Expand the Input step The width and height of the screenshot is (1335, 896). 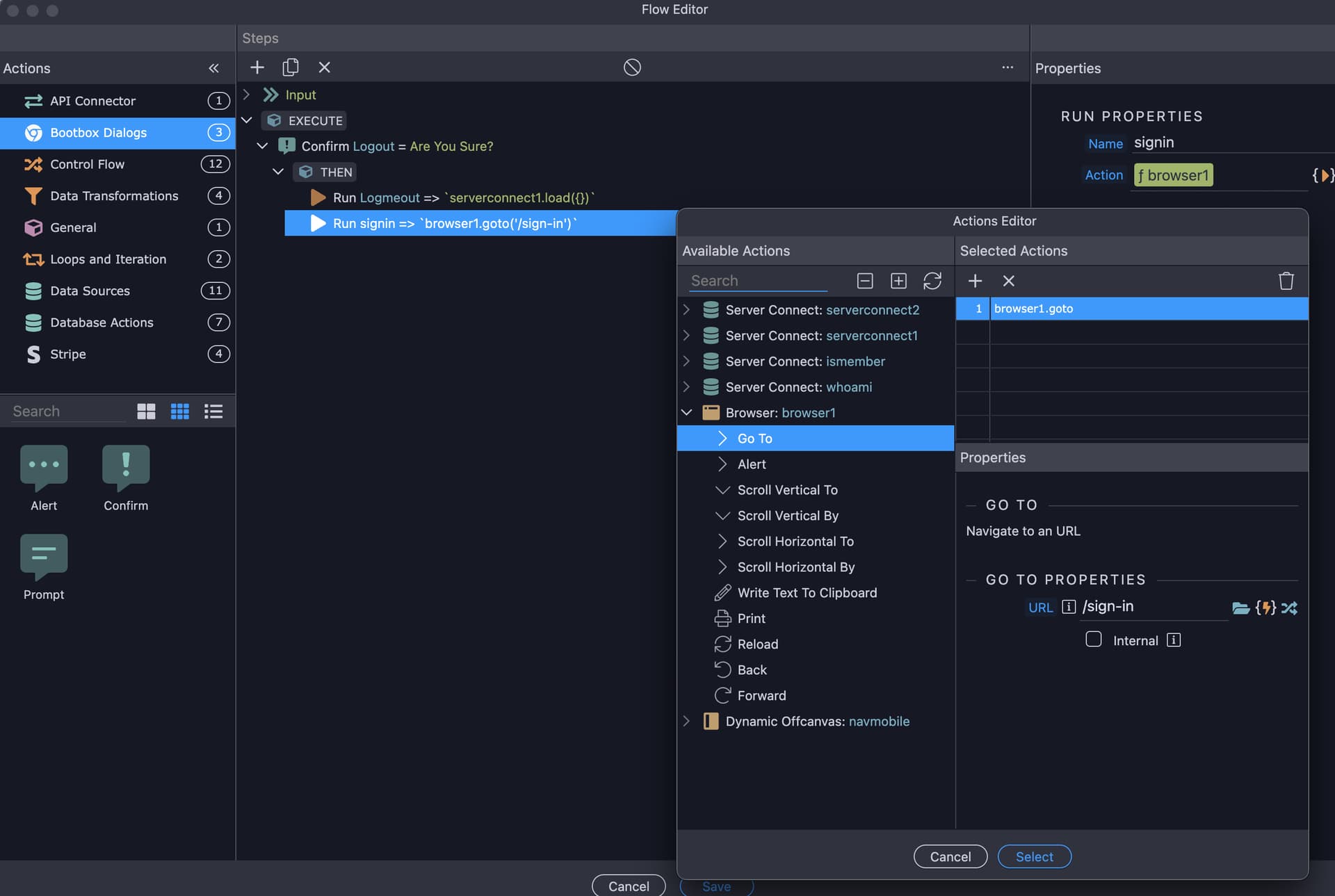point(246,95)
